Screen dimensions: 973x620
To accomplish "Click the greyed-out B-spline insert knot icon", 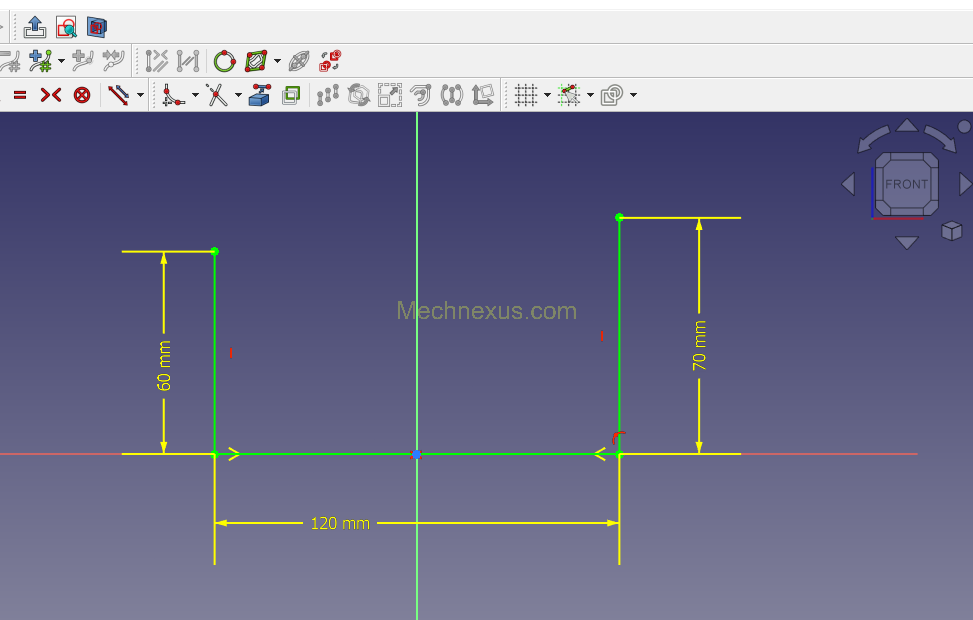I will click(x=83, y=61).
